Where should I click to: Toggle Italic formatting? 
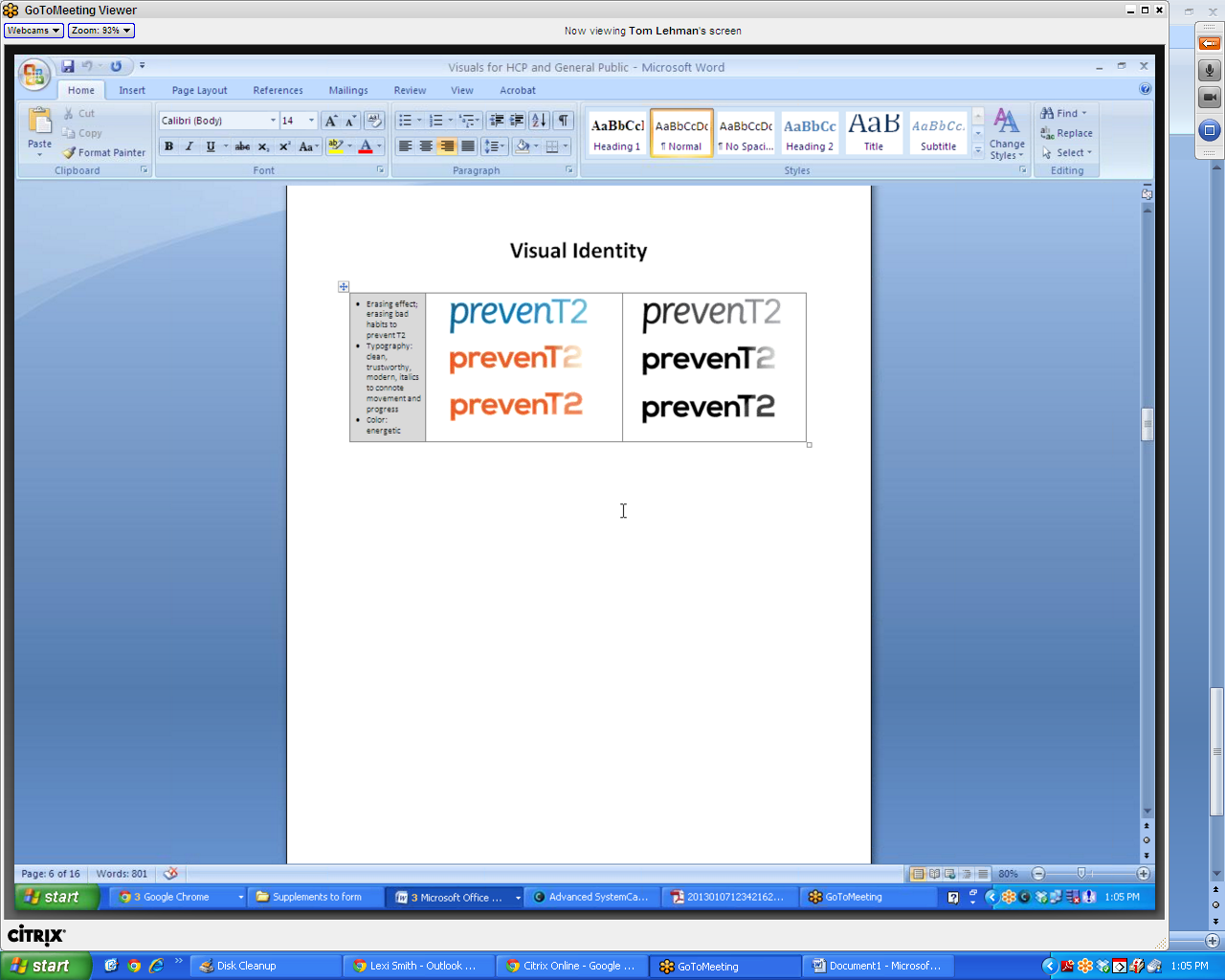coord(189,146)
